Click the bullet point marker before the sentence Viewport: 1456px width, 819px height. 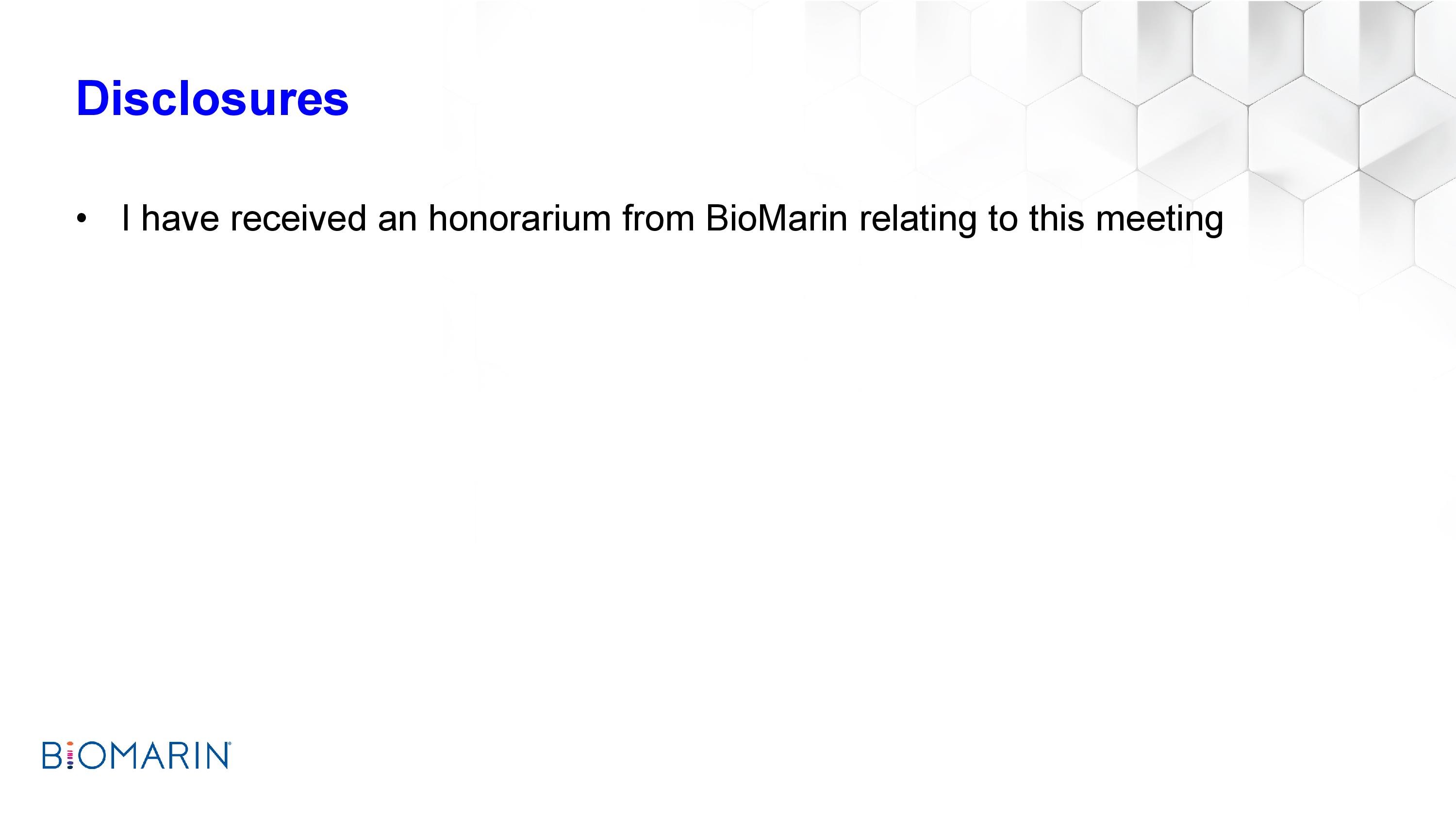pyautogui.click(x=82, y=219)
